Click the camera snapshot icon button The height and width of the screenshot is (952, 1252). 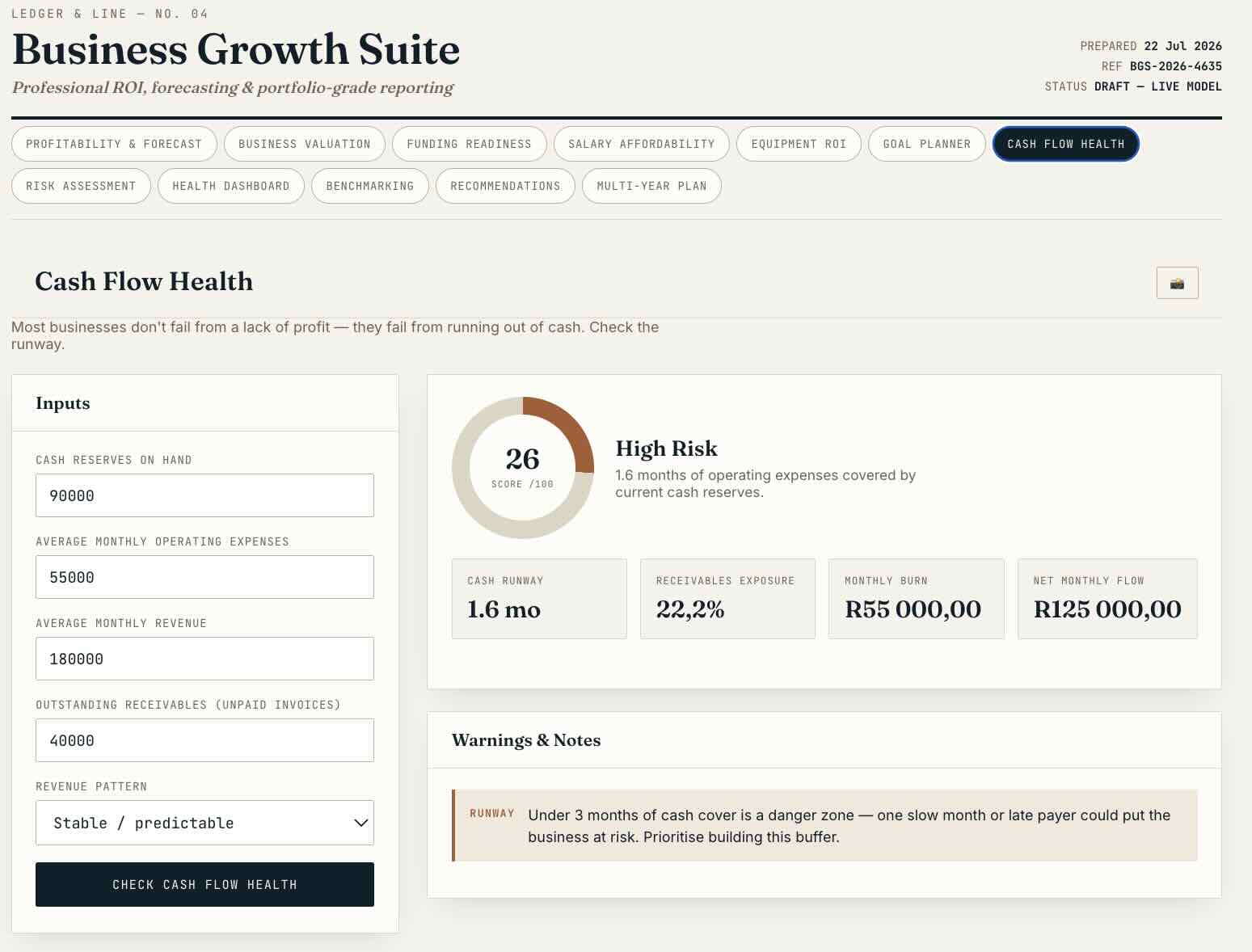[1177, 283]
